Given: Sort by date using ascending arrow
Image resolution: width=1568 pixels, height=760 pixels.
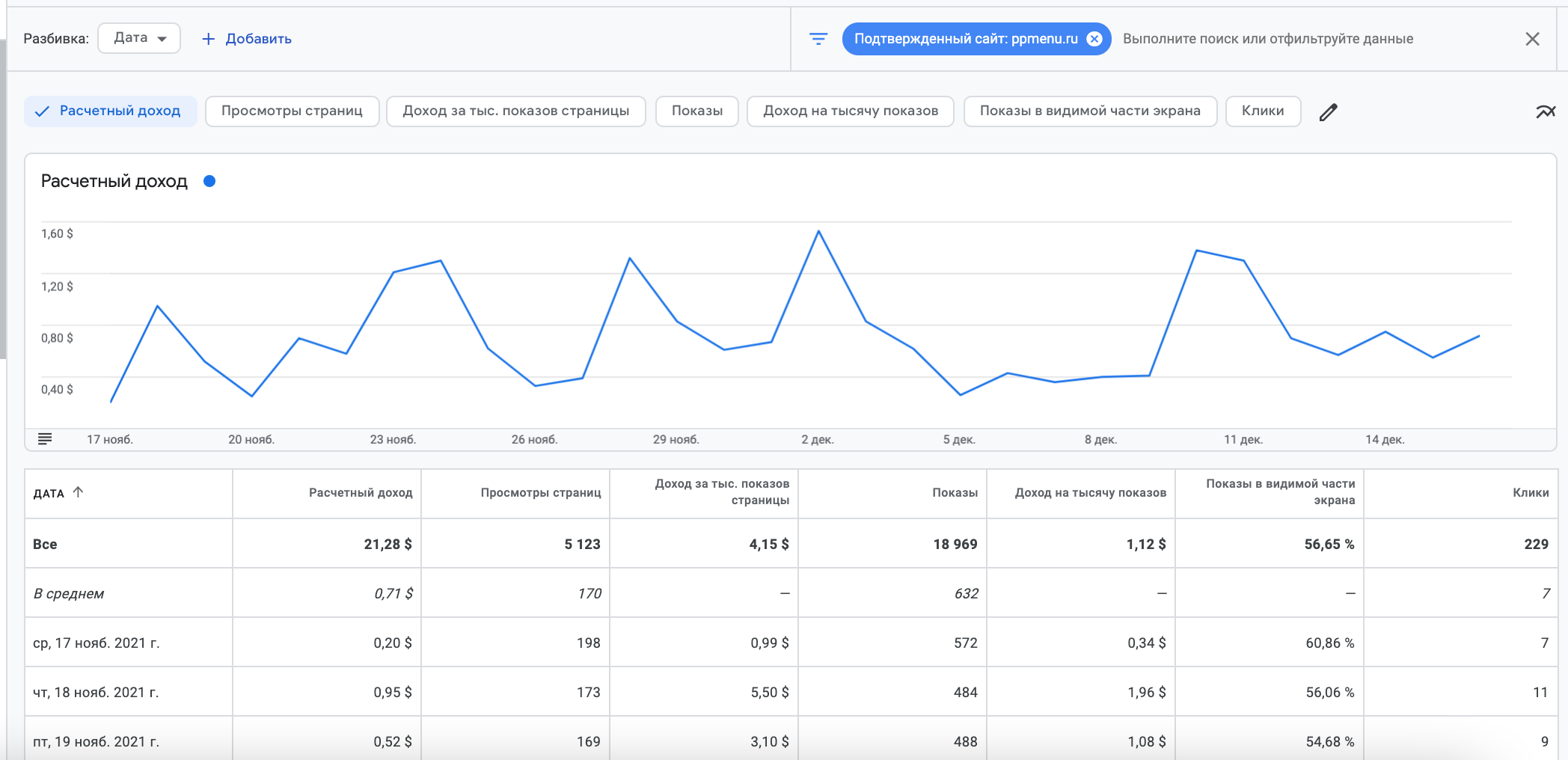Looking at the screenshot, I should [x=79, y=492].
